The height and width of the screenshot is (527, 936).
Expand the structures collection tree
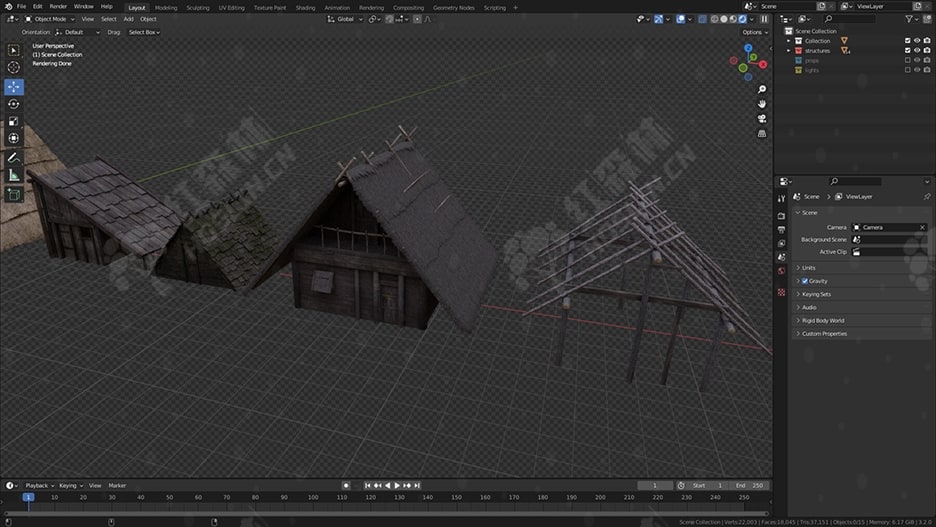click(x=788, y=50)
